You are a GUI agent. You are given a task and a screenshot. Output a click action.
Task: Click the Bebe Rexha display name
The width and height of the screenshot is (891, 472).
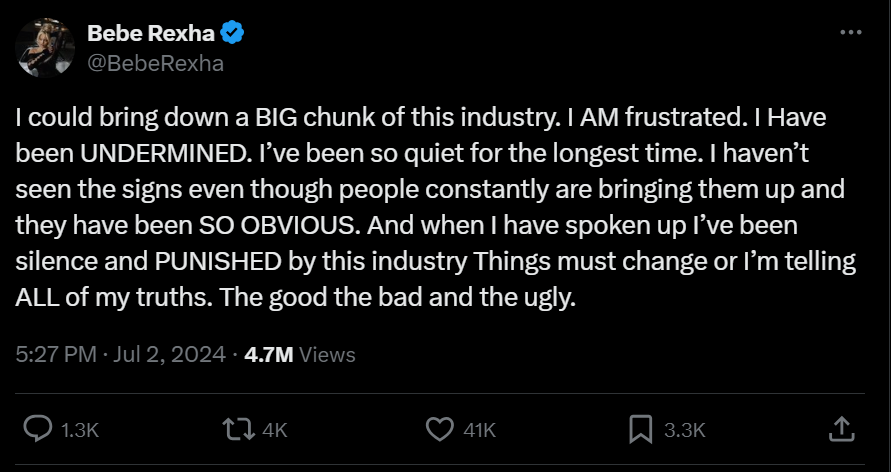(x=151, y=33)
